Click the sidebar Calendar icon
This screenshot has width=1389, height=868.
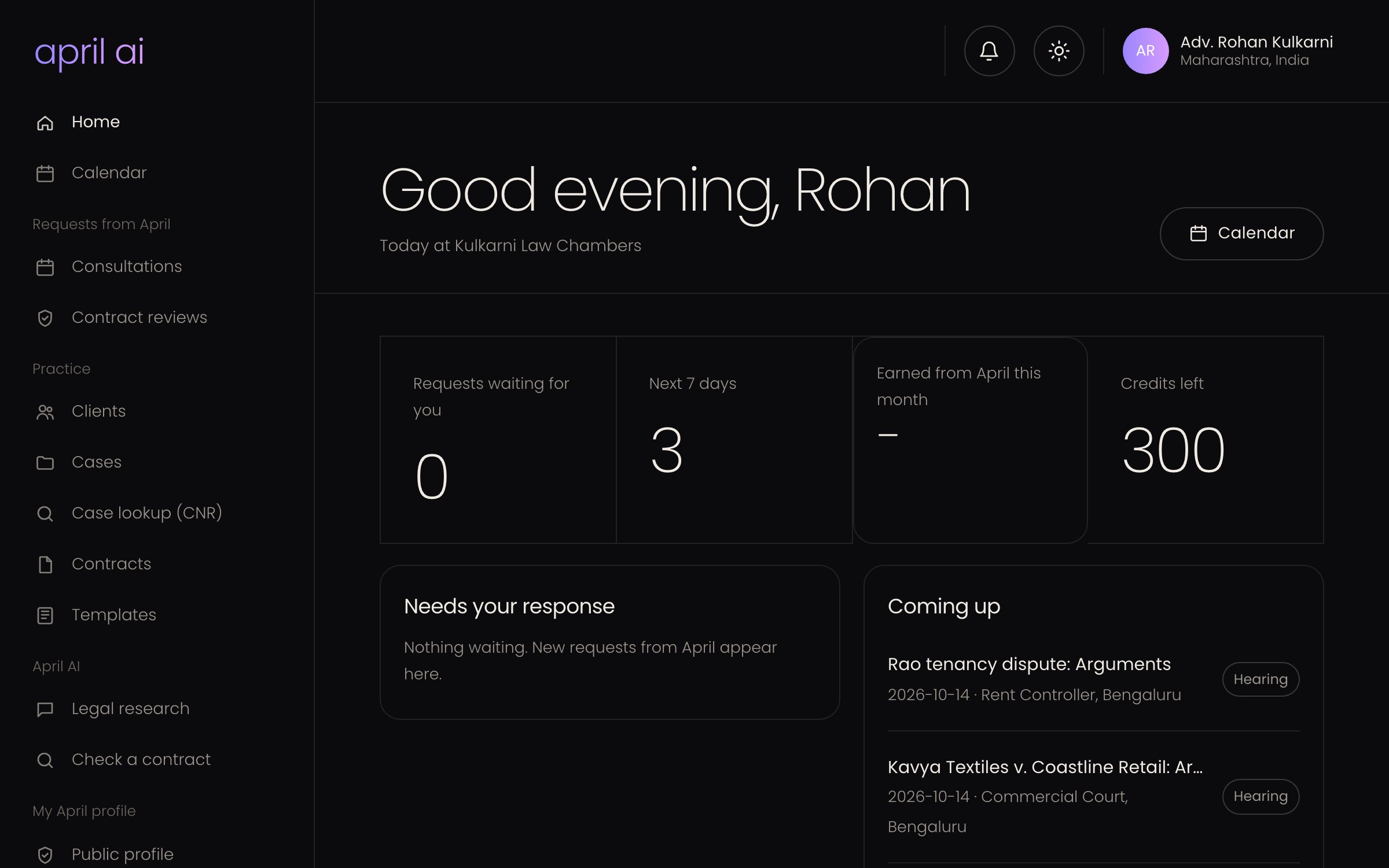(45, 174)
